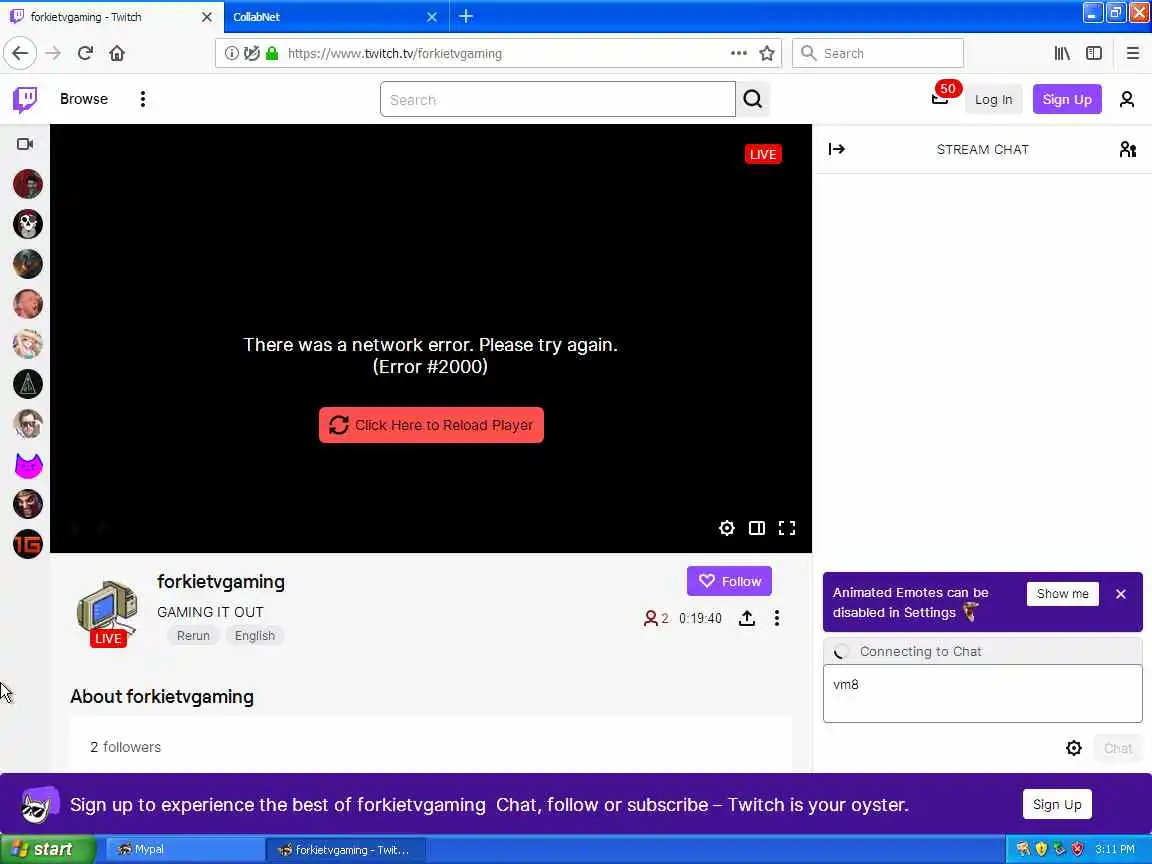
Task: Open the notifications inbox with 50 badge
Action: [x=940, y=98]
